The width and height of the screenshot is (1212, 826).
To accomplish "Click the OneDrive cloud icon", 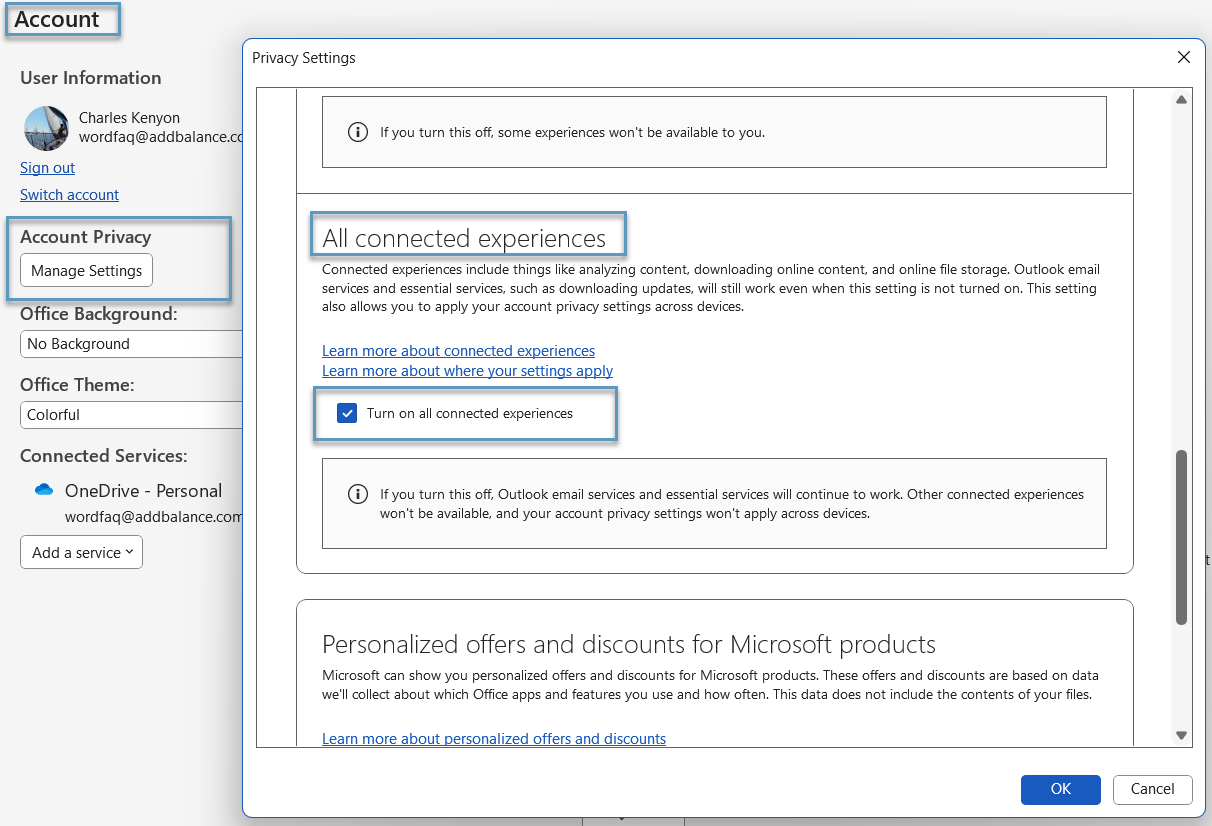I will pos(43,490).
